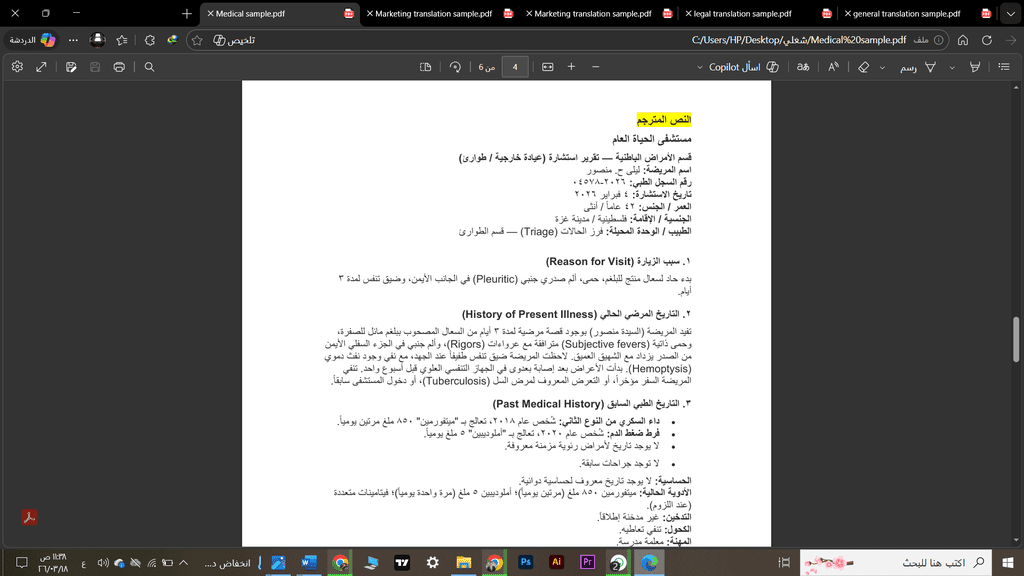Open File Explorer from the taskbar
The height and width of the screenshot is (576, 1024).
(464, 562)
